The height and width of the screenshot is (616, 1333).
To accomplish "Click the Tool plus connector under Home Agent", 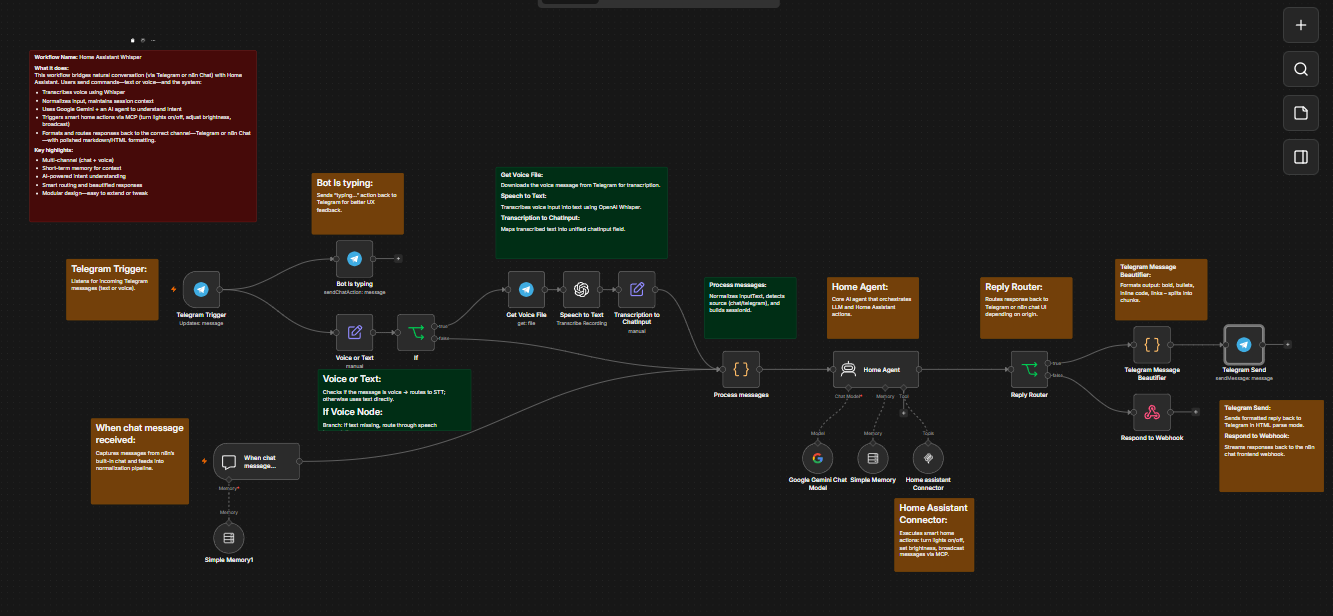I will [904, 413].
